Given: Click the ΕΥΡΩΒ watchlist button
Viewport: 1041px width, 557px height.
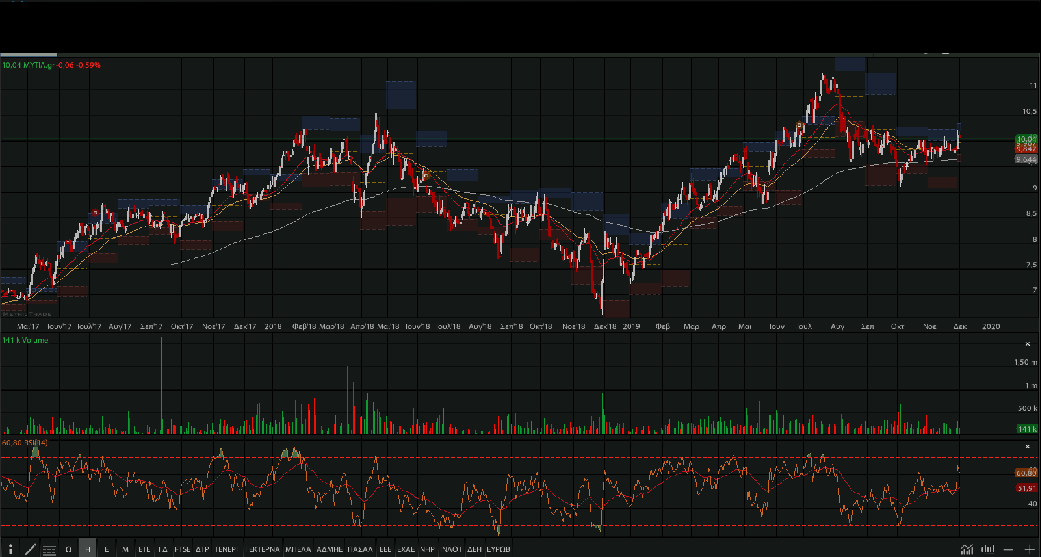Looking at the screenshot, I should click(x=499, y=549).
